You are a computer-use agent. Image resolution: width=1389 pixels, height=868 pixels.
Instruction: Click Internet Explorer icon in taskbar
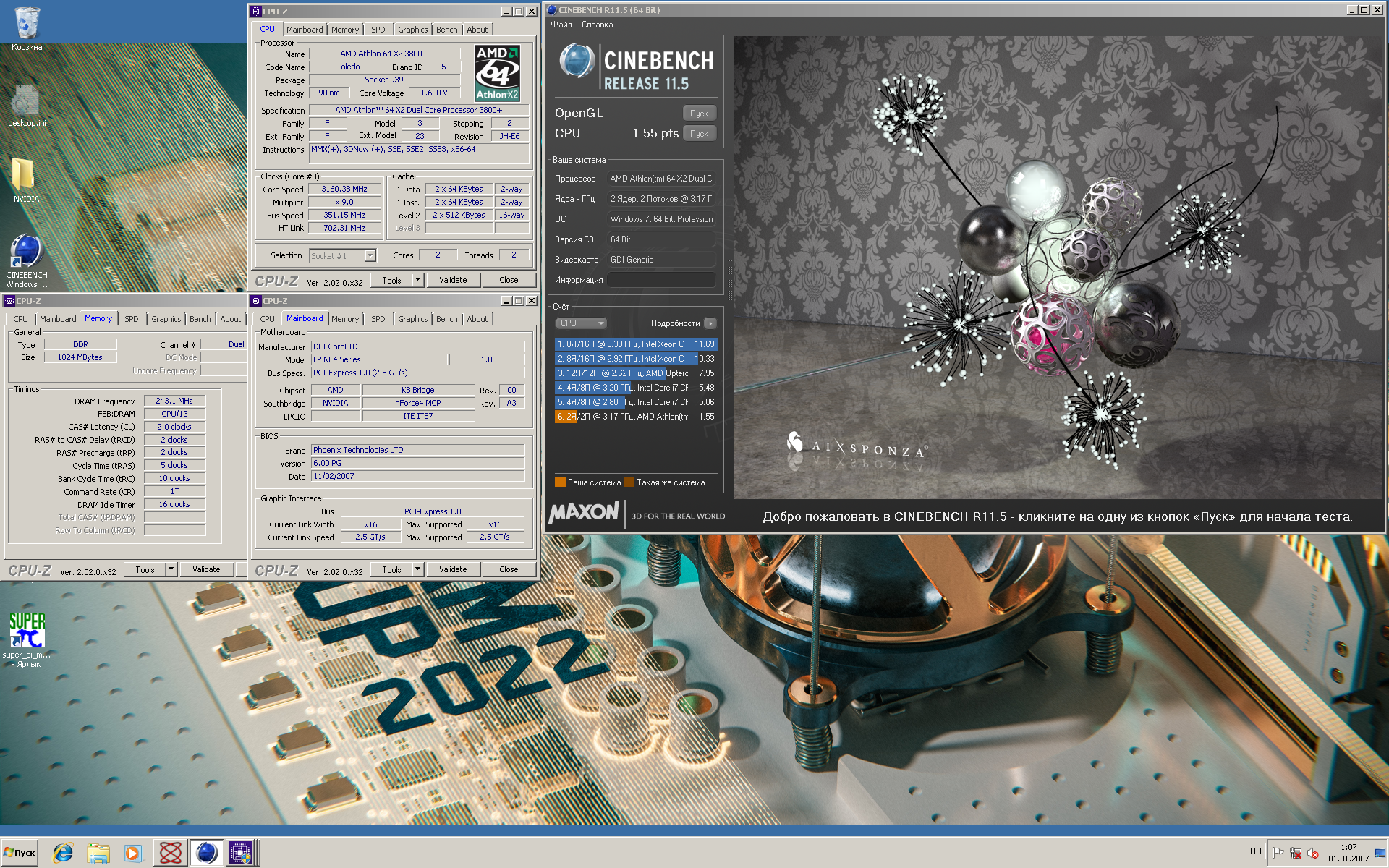(x=63, y=853)
